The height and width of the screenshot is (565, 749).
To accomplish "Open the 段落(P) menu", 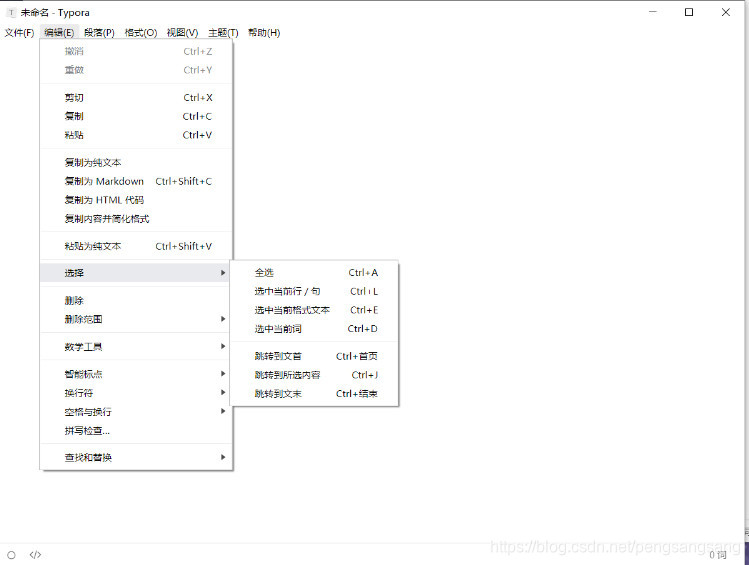I will pos(99,33).
